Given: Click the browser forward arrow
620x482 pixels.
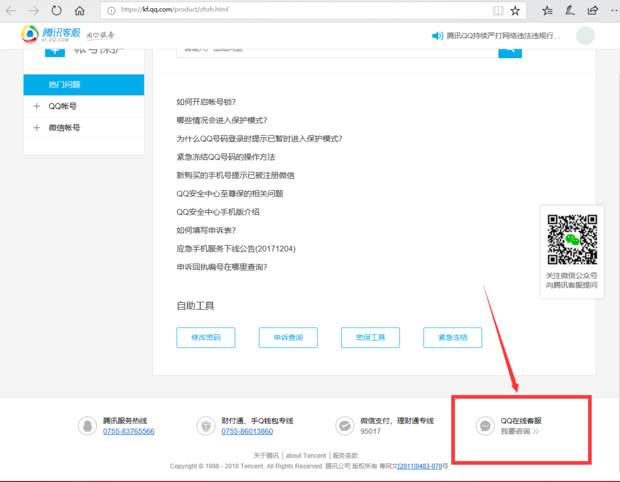Looking at the screenshot, I should click(x=34, y=11).
